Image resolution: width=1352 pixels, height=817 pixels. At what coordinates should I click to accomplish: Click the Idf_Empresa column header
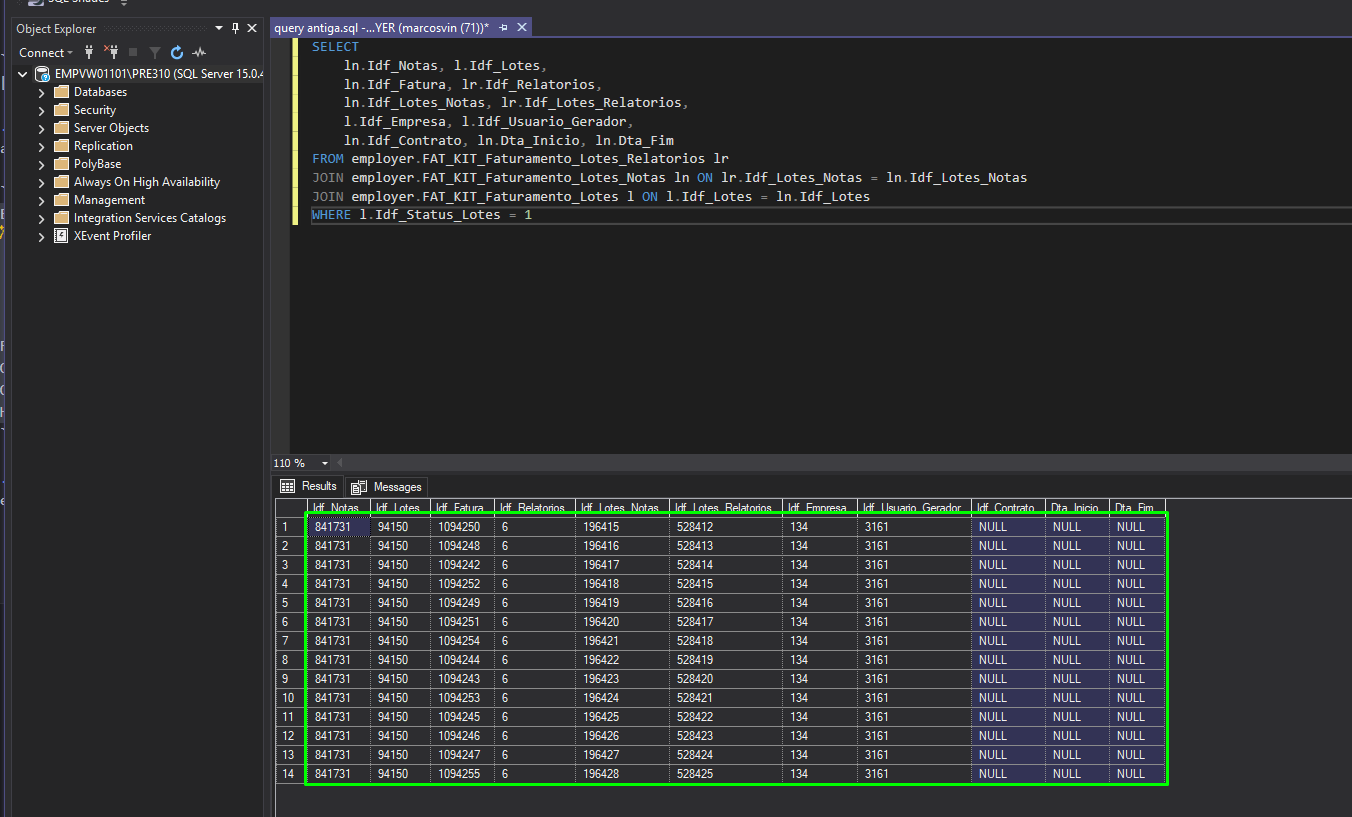point(819,508)
